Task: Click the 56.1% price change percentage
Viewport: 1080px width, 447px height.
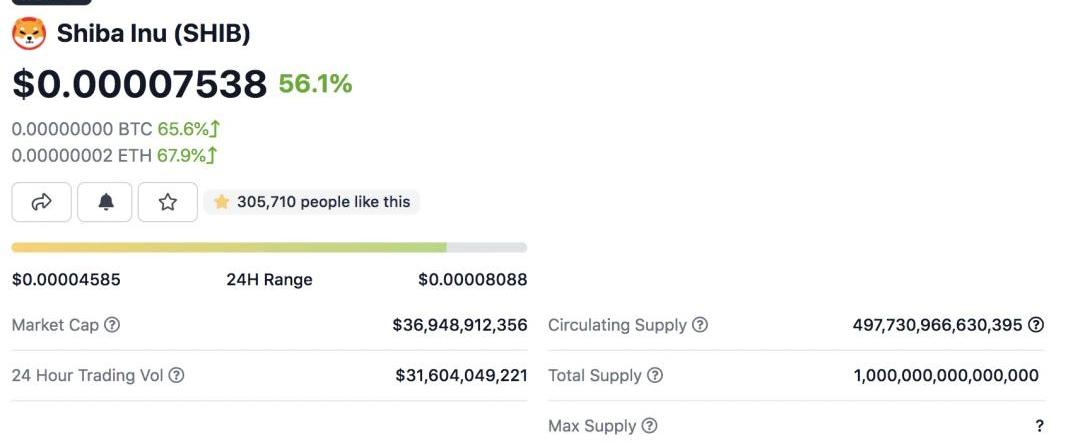Action: coord(315,84)
